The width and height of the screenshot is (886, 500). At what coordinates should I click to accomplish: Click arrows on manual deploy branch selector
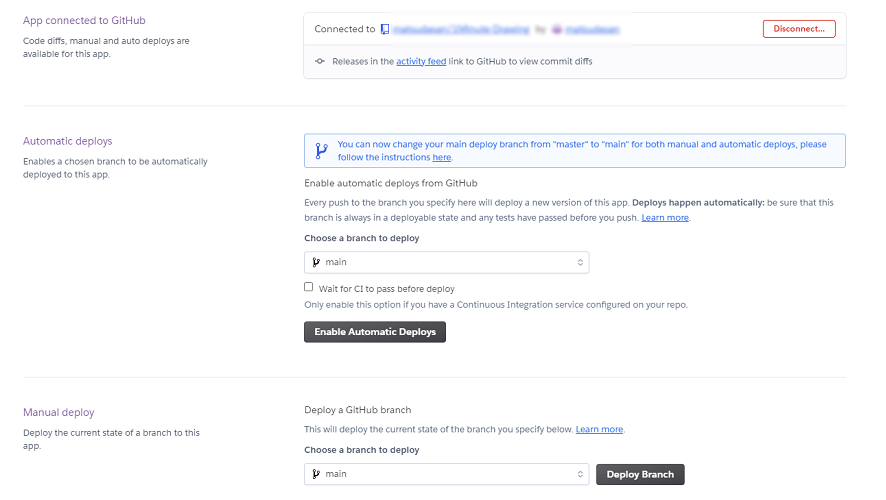pos(580,474)
